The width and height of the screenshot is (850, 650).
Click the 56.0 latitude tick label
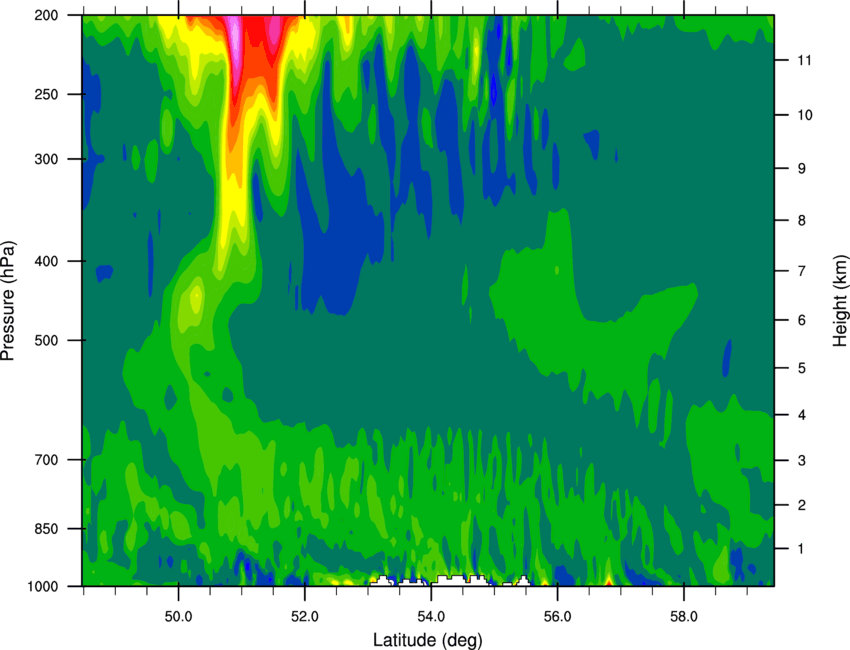tap(557, 616)
